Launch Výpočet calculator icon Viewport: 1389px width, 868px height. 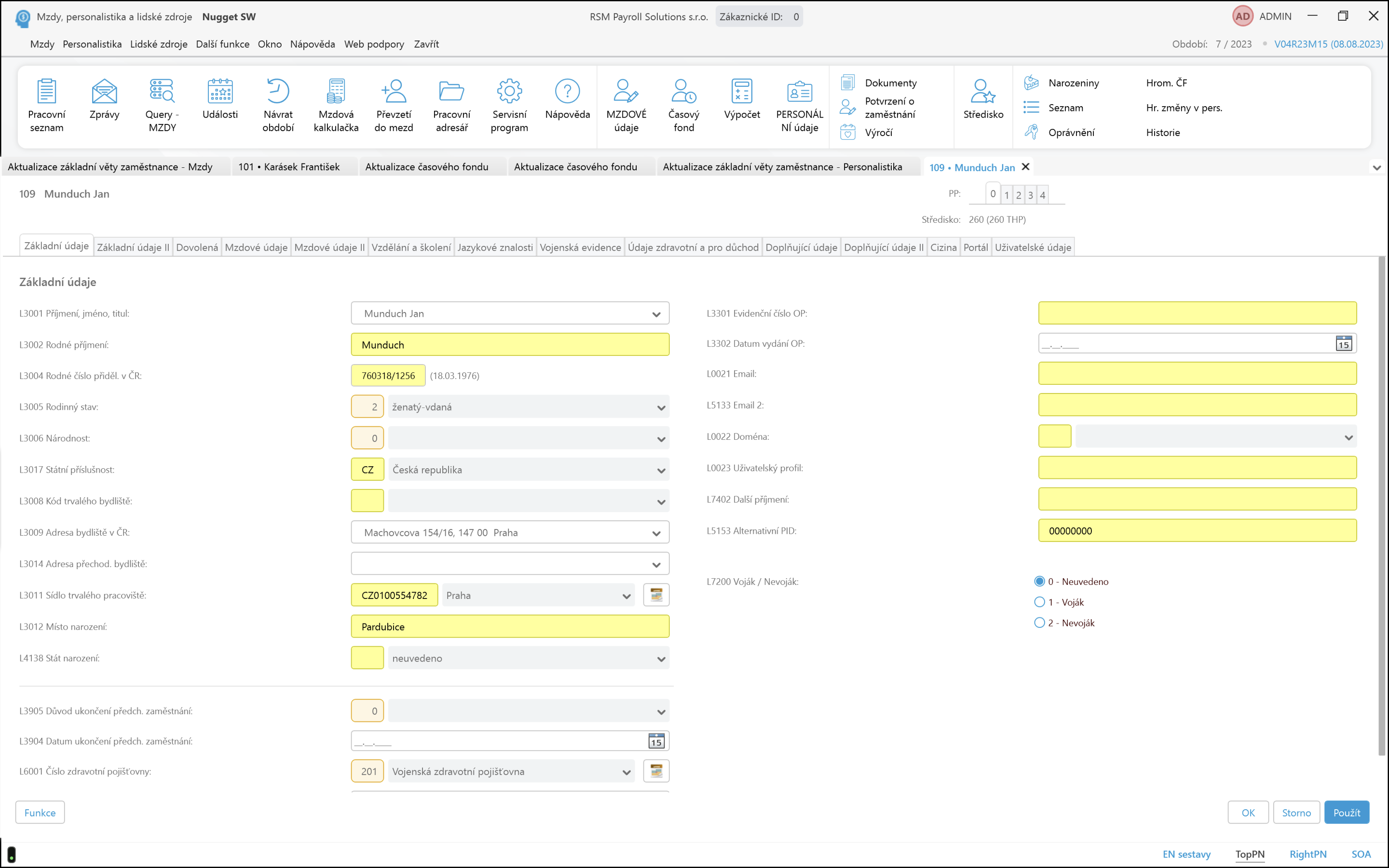point(742,99)
